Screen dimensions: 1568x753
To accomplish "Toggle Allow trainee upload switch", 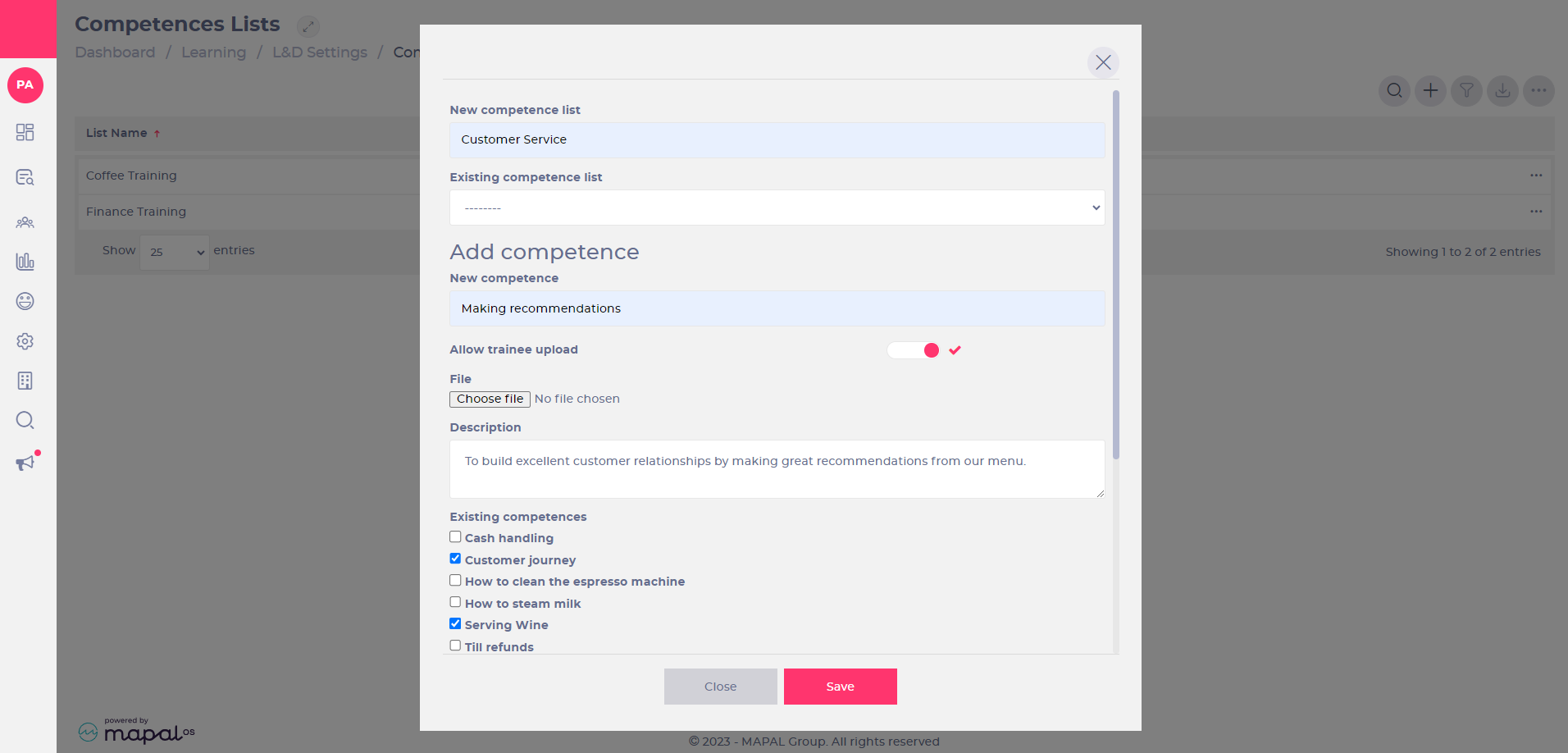I will (x=914, y=350).
